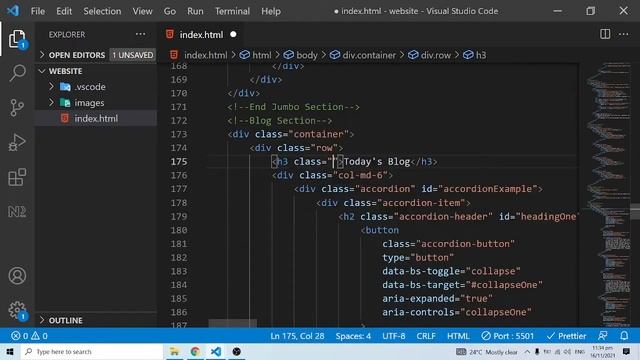This screenshot has height=360, width=640.
Task: Split the editor to the right
Action: [605, 34]
